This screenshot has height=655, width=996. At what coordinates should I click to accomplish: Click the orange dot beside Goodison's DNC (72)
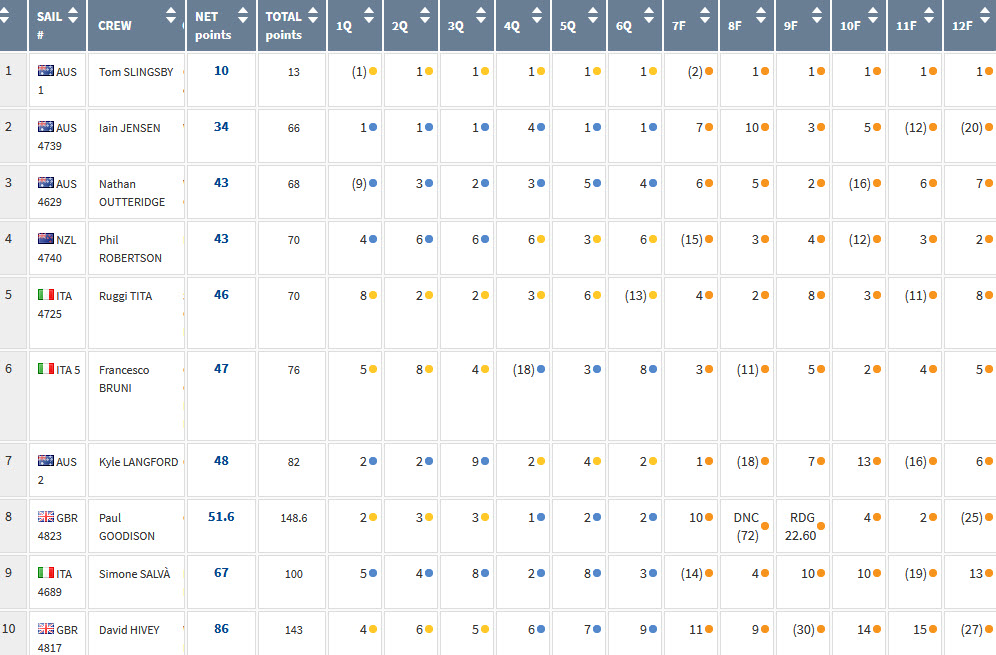765,525
